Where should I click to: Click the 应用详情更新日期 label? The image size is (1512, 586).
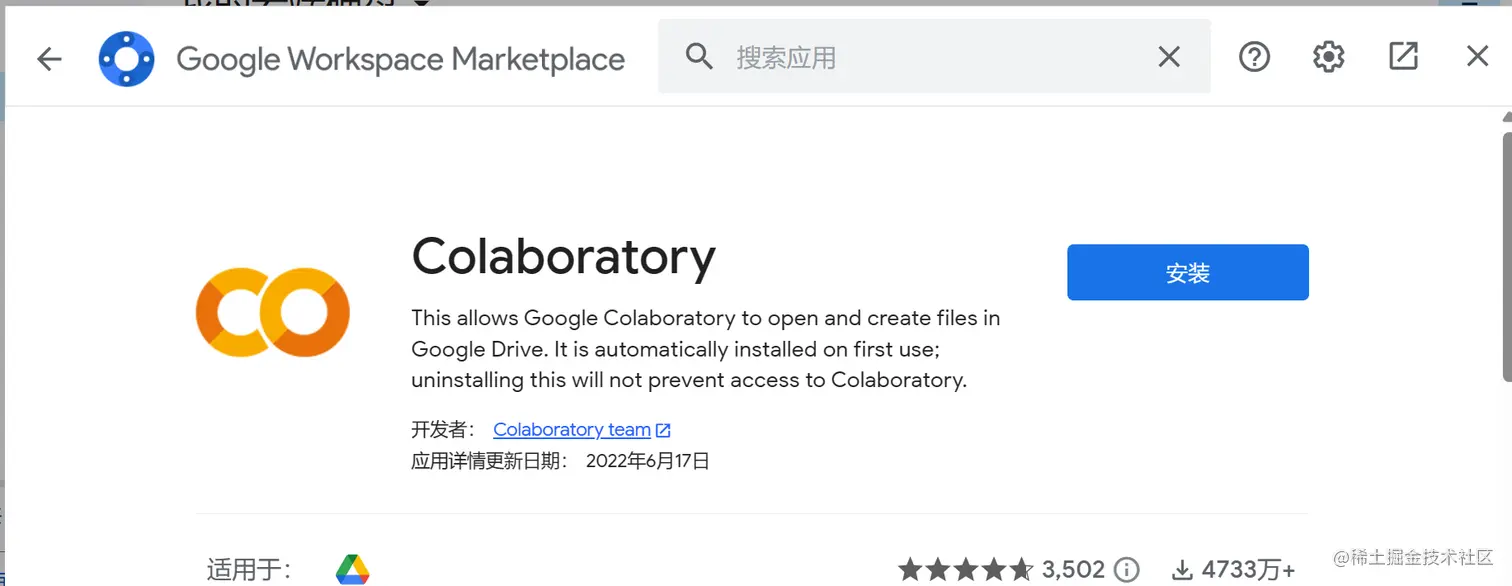point(490,461)
